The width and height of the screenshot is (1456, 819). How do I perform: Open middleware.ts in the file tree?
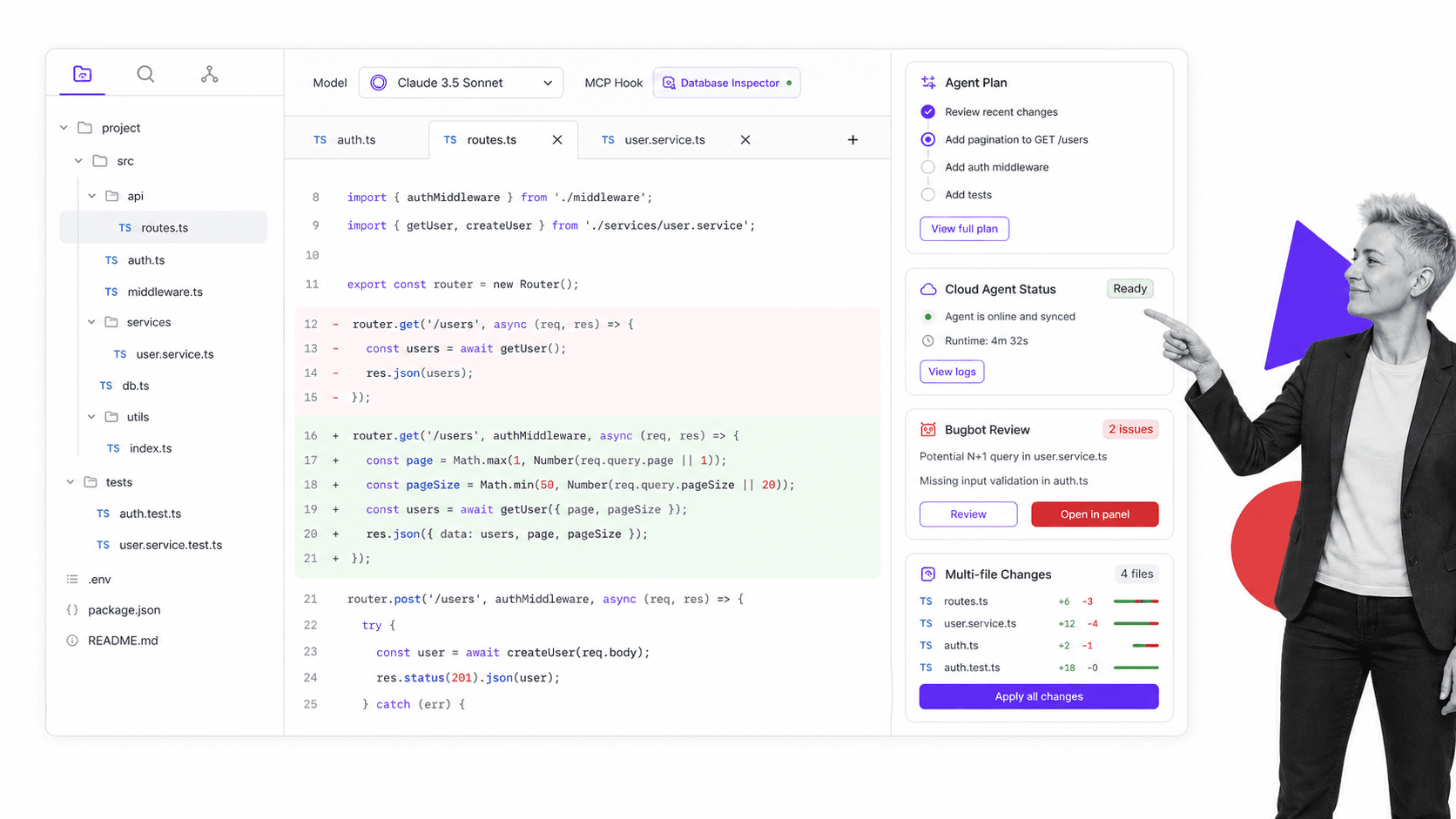[164, 292]
